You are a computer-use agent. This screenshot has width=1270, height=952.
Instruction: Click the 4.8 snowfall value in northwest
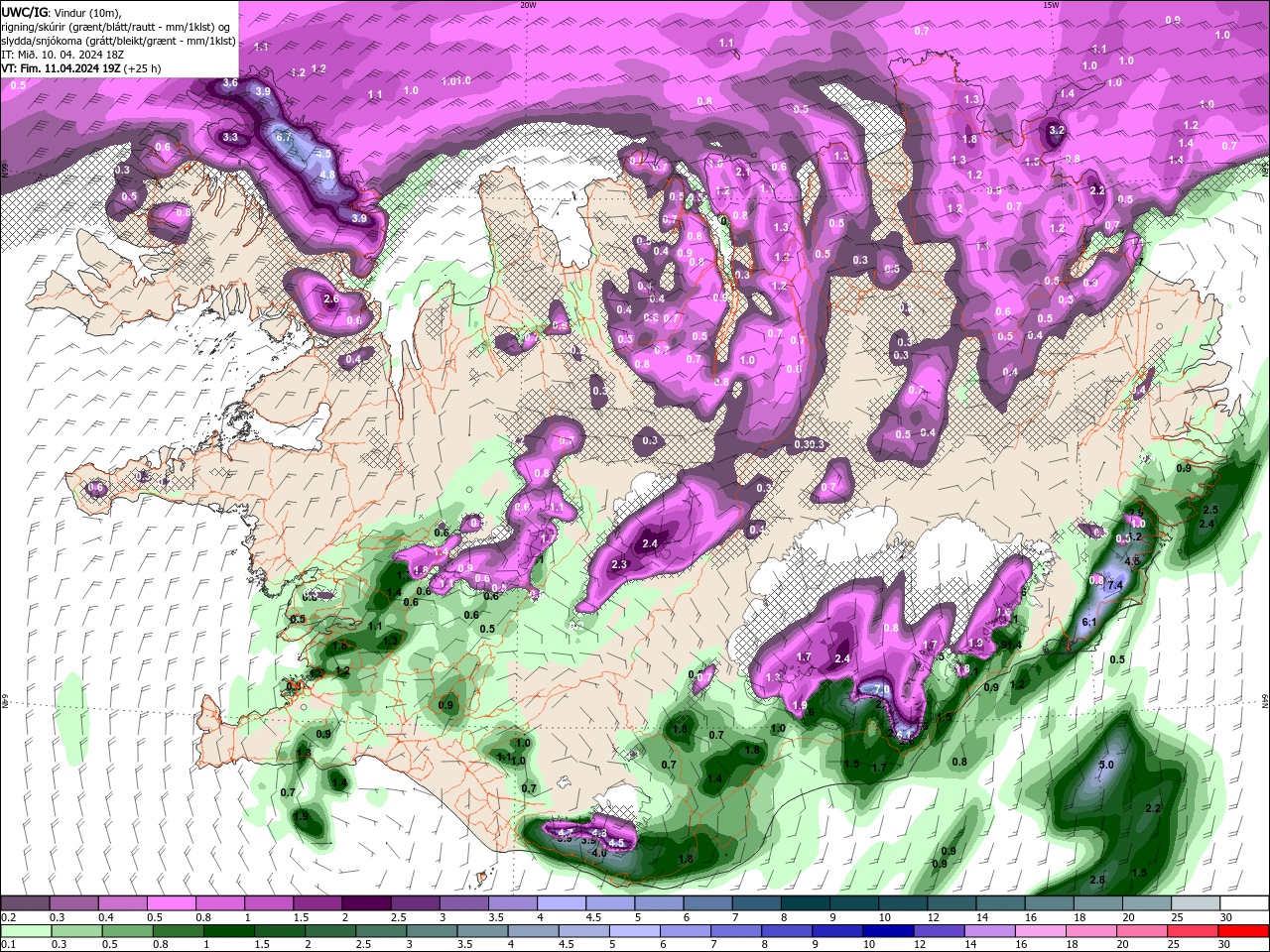tap(327, 174)
